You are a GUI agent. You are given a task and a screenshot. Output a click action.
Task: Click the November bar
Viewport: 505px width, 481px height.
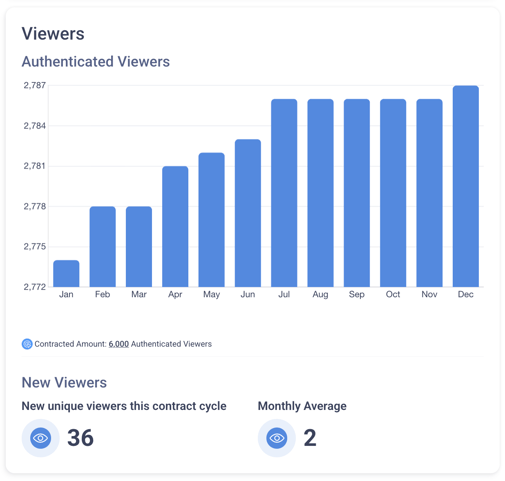tap(429, 193)
